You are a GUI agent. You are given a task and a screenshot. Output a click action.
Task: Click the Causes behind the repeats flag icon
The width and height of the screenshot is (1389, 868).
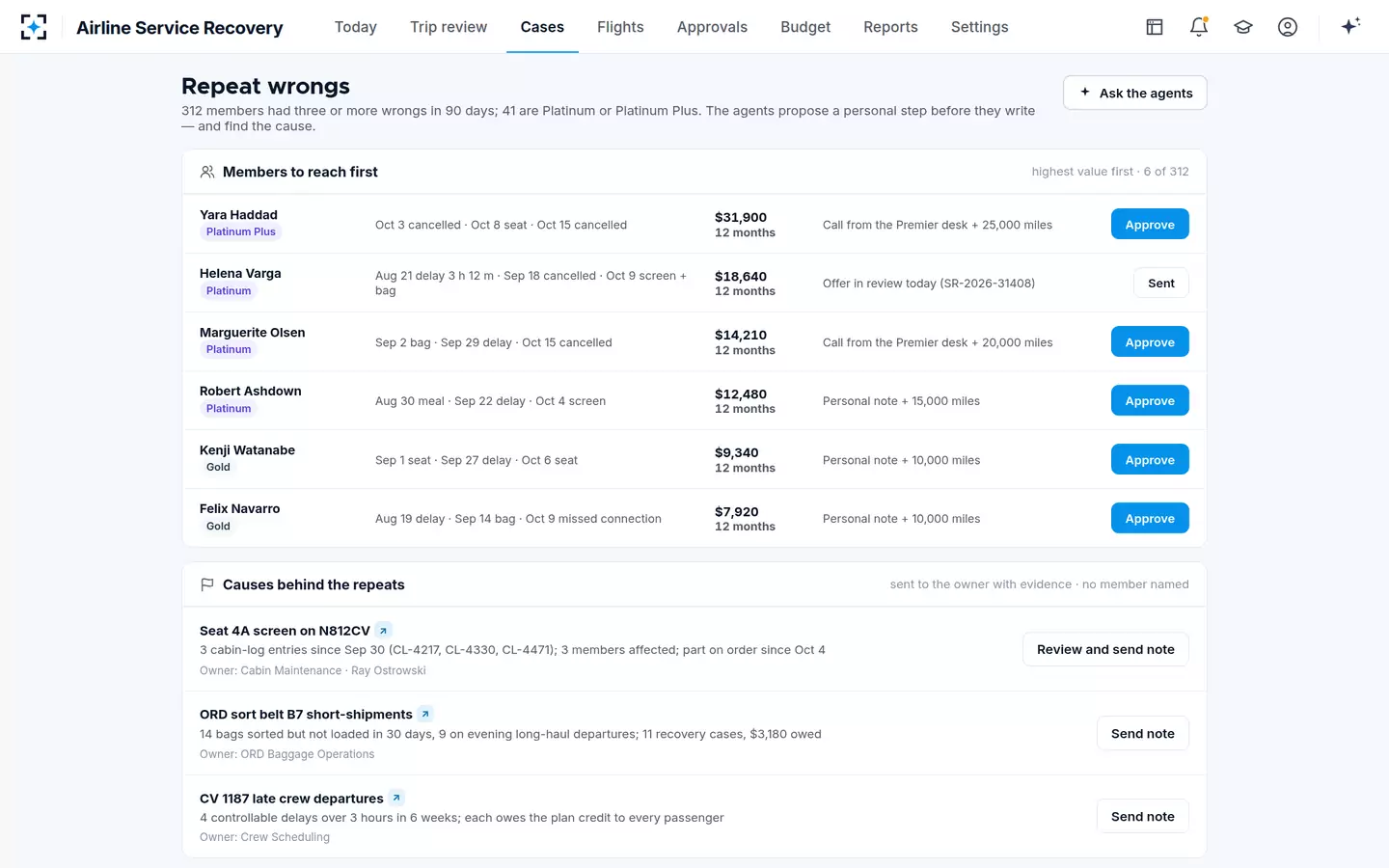point(207,584)
